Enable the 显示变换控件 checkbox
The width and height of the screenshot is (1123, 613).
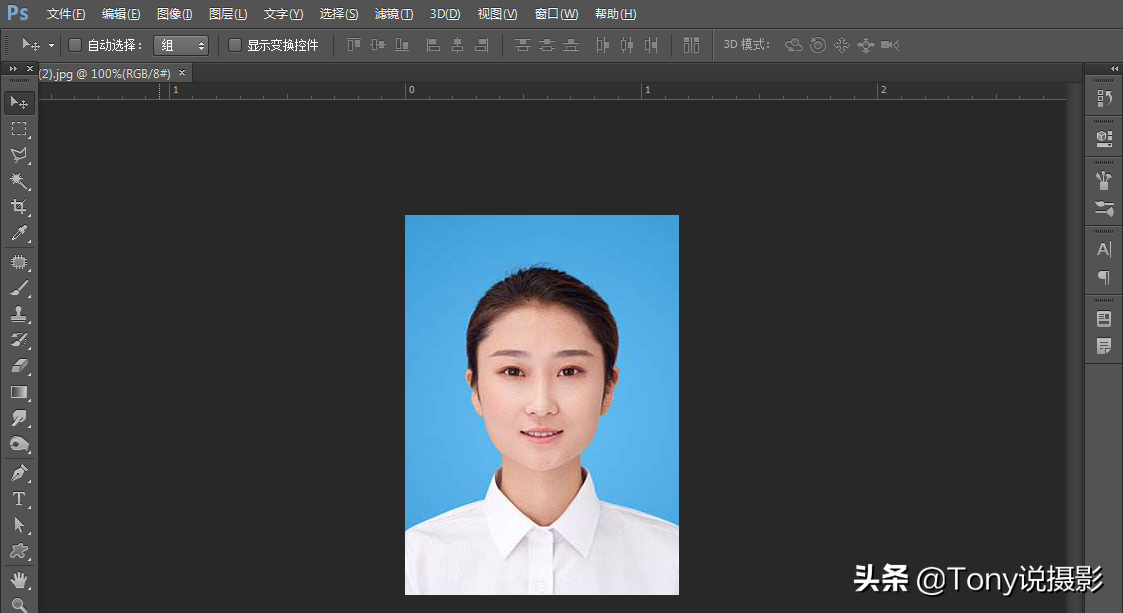234,45
